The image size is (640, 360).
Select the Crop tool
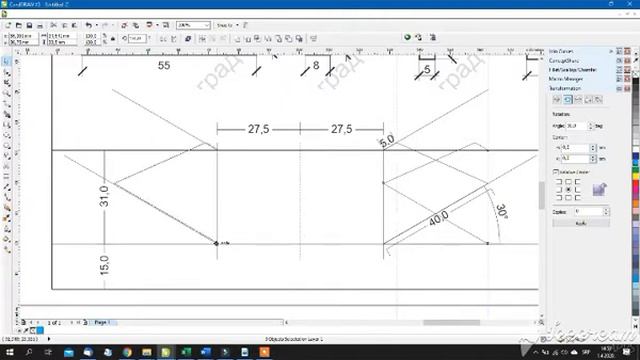pyautogui.click(x=7, y=83)
